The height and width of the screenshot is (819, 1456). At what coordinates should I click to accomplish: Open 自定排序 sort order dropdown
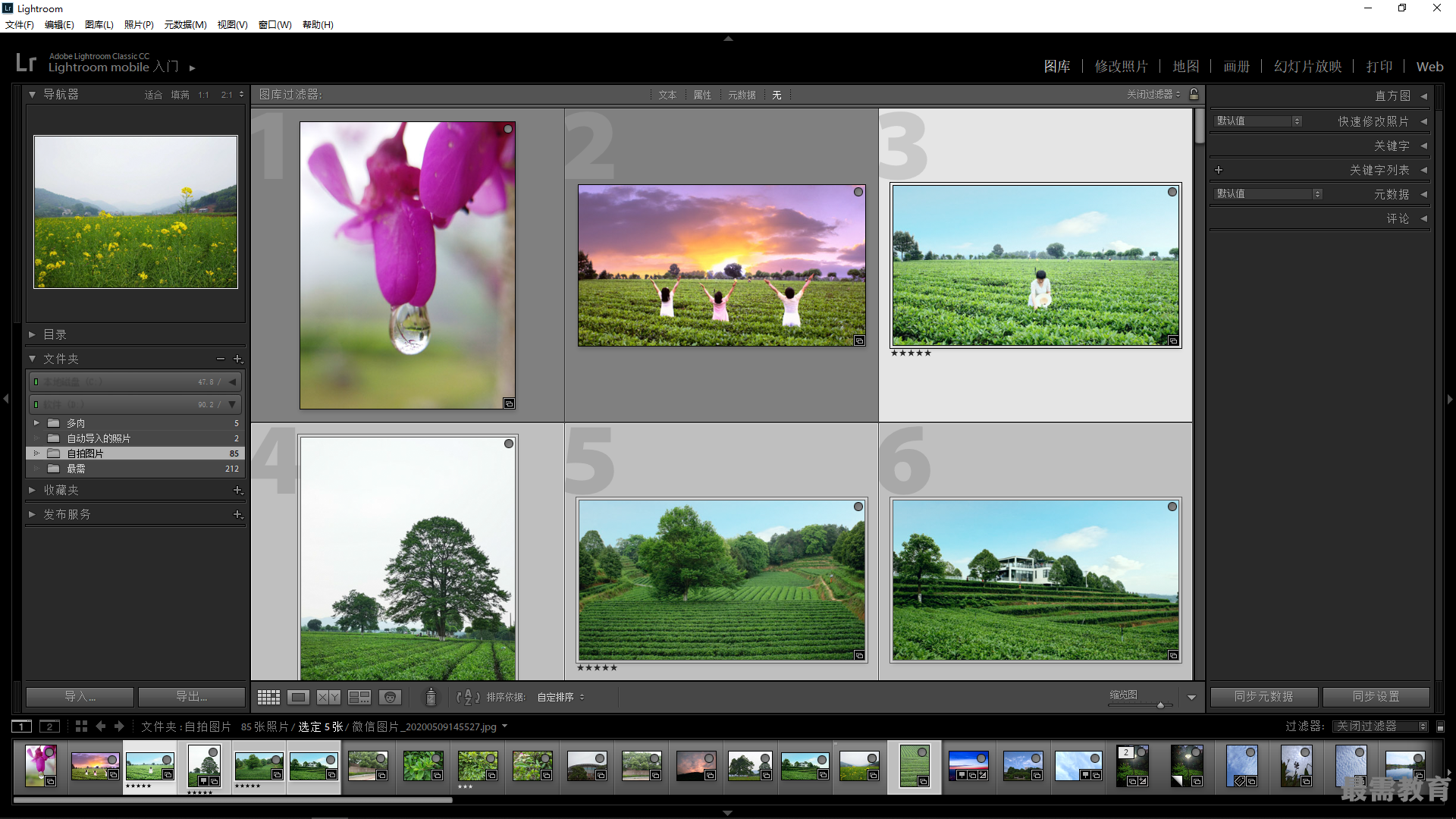(x=560, y=697)
